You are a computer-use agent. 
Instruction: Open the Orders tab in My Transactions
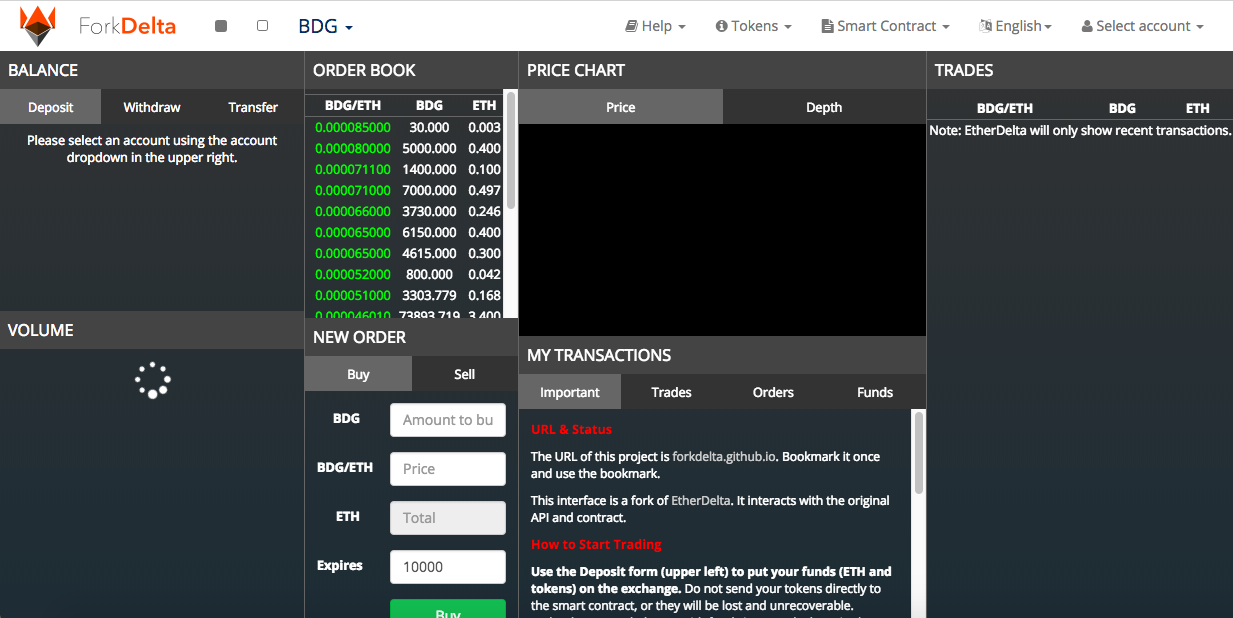point(773,392)
